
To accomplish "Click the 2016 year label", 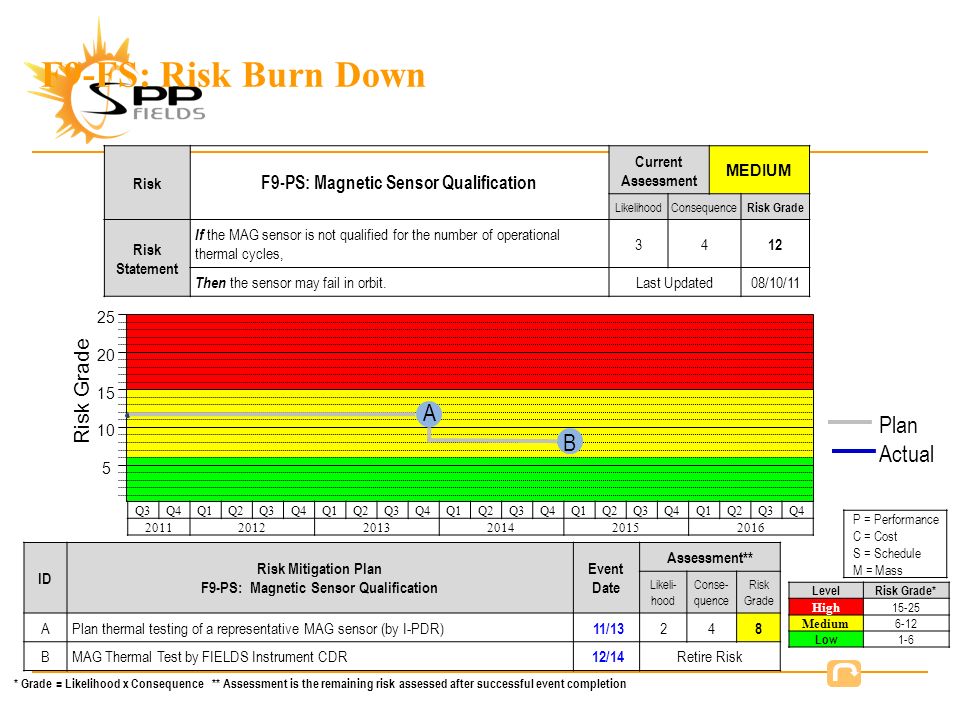I will 751,527.
